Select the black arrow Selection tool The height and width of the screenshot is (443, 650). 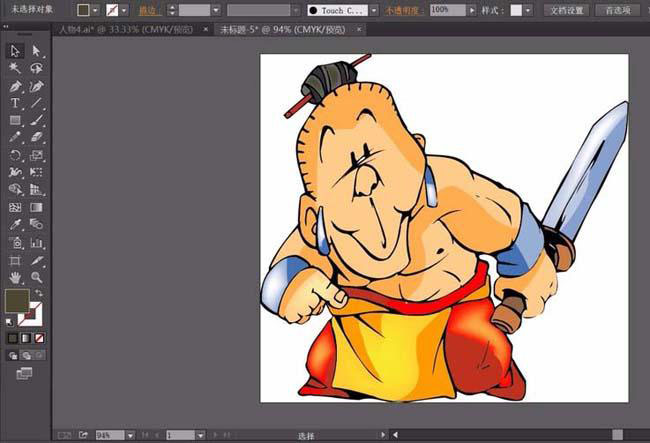point(15,51)
